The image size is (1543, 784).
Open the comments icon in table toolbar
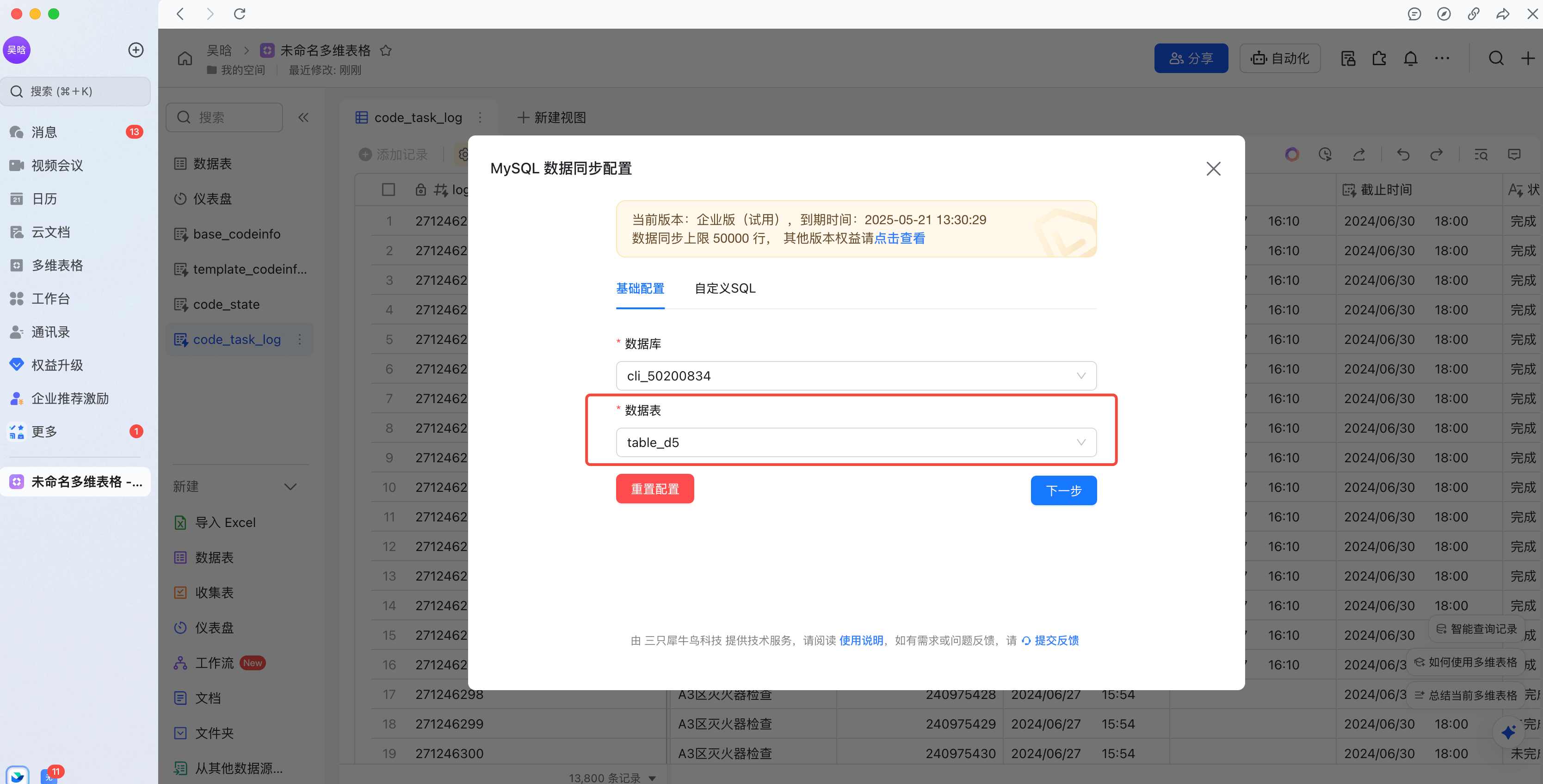click(x=1514, y=154)
